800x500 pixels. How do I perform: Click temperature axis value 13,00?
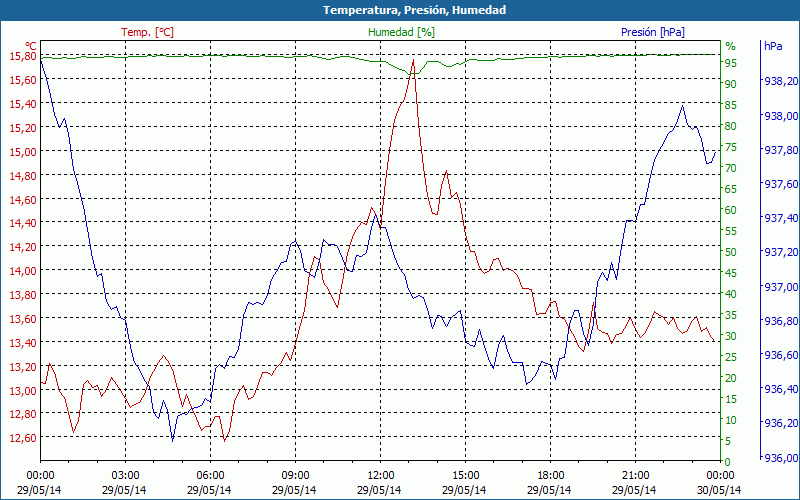click(x=23, y=391)
